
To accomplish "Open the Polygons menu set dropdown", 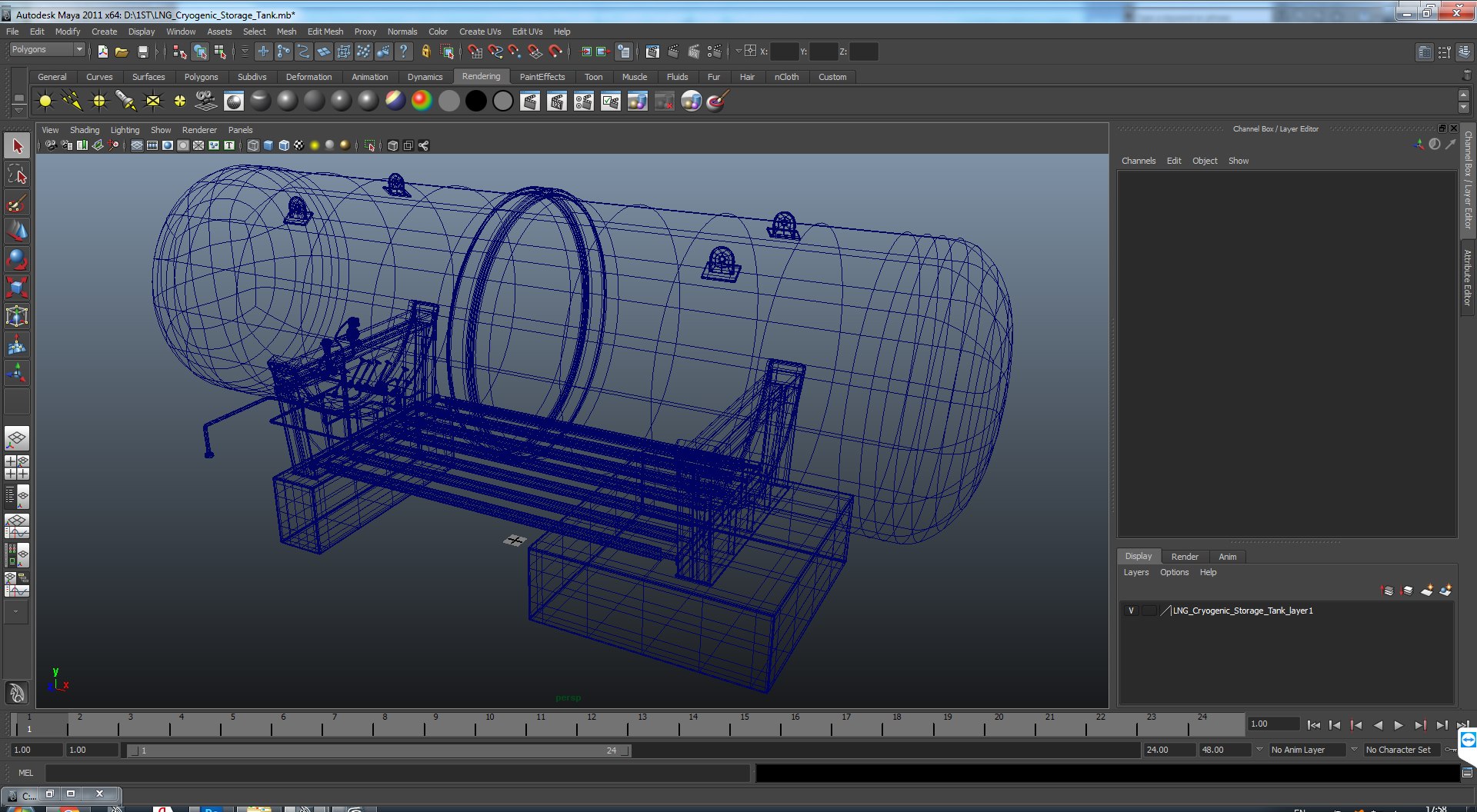I will (47, 49).
